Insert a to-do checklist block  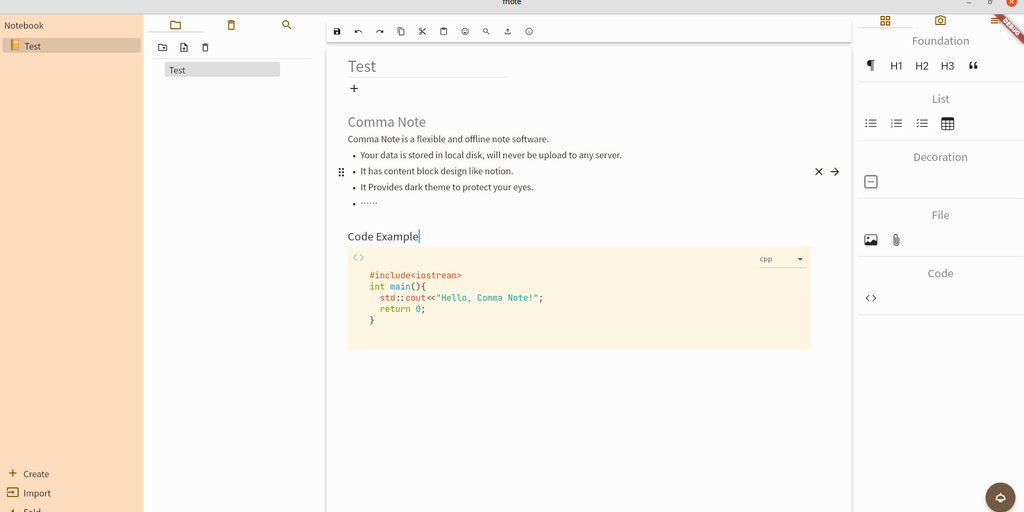tap(922, 124)
